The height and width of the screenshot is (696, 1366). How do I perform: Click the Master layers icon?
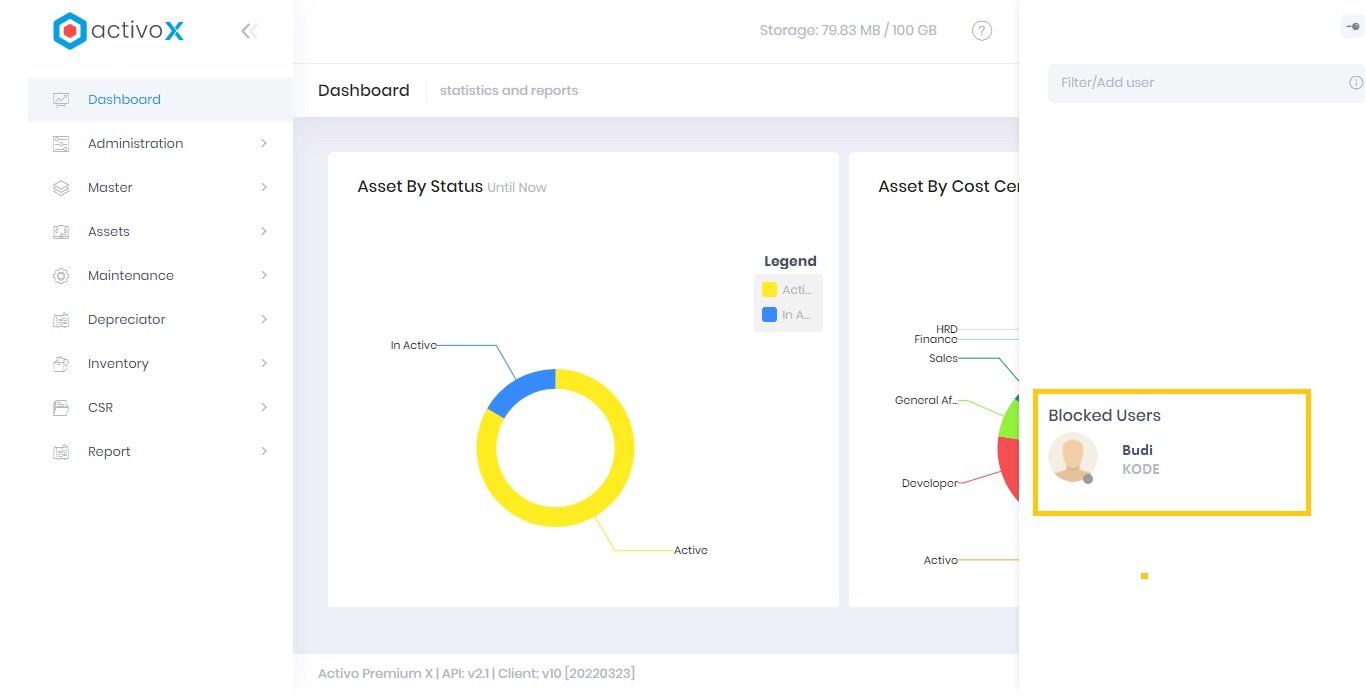[61, 188]
